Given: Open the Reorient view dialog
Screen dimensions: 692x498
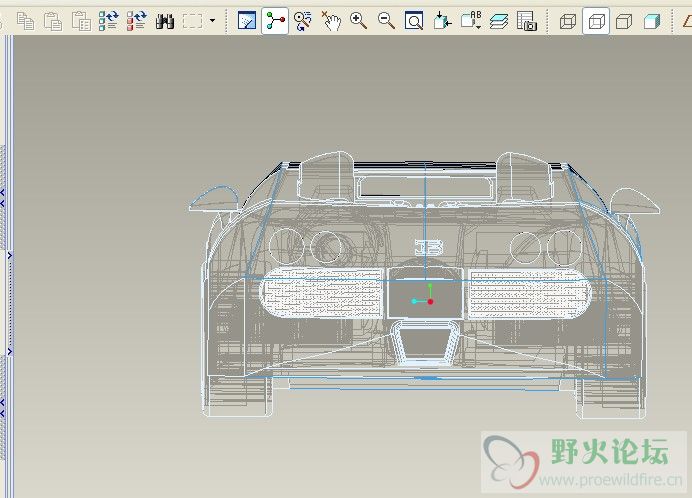Looking at the screenshot, I should pos(442,21).
